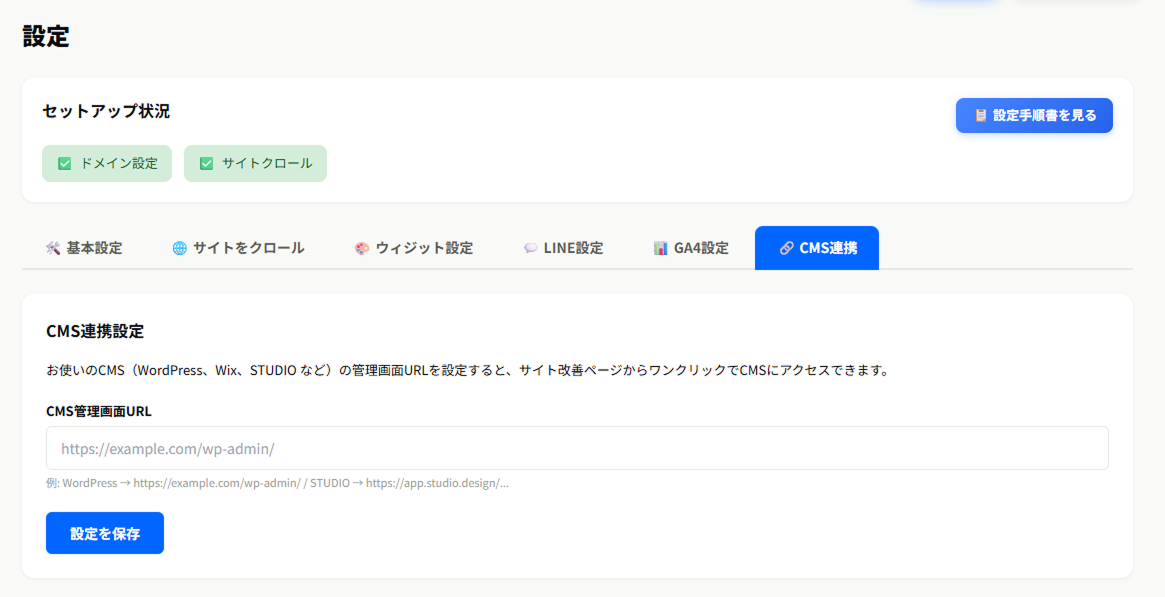1165x597 pixels.
Task: Click the link chain icon on CMS連携
Action: (786, 248)
